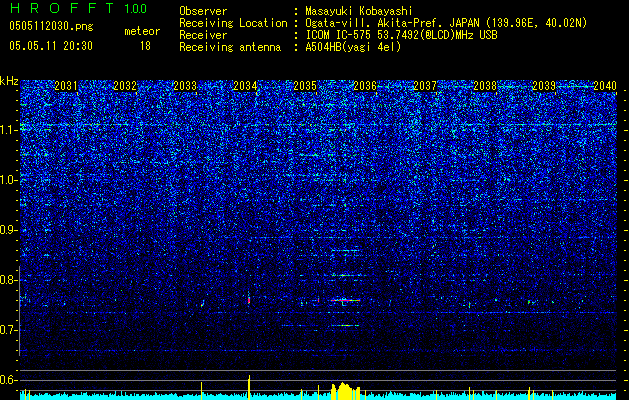
Task: Click the Receiving Location value text
Action: tap(446, 23)
